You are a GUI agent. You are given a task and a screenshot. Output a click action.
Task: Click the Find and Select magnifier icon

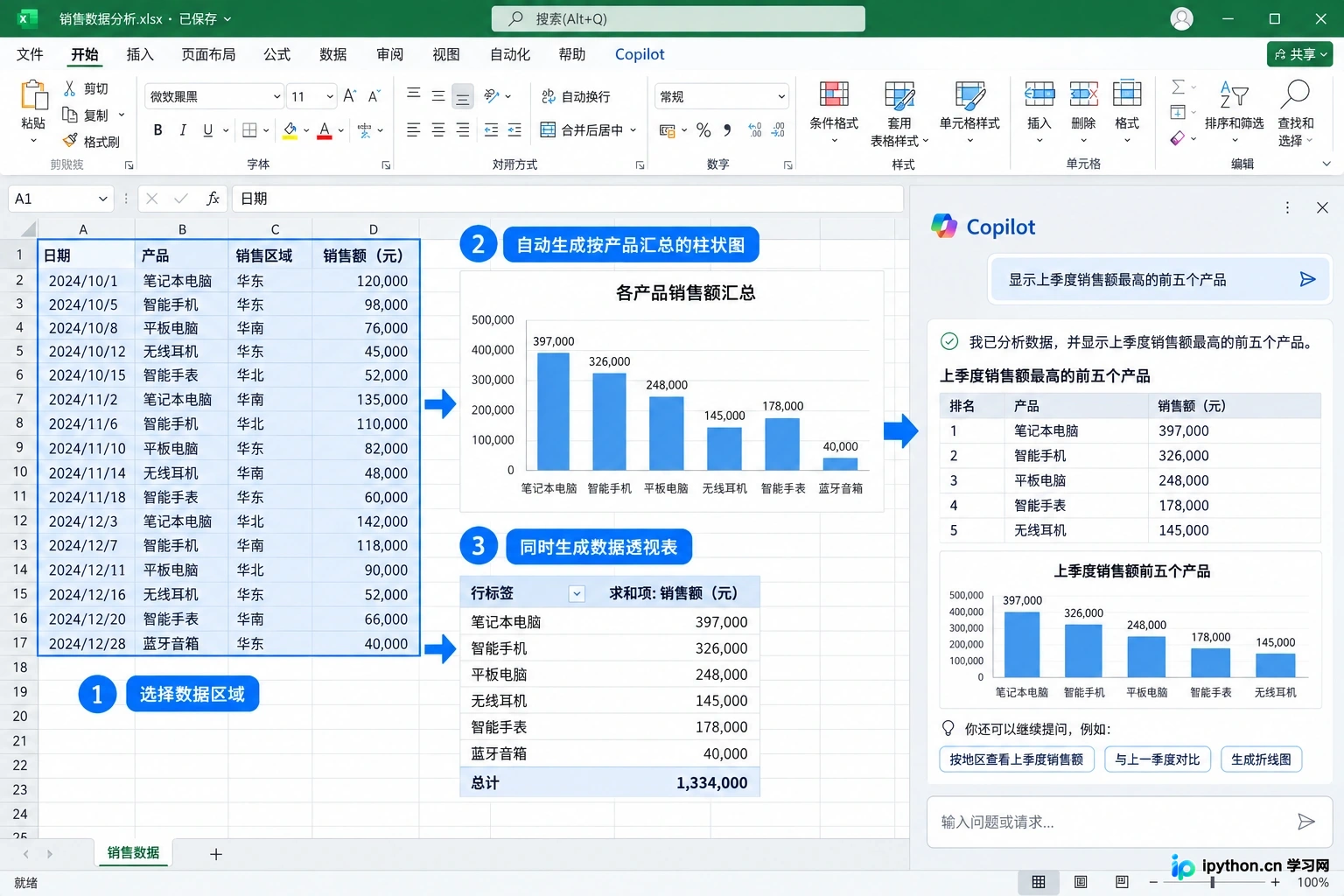pos(1295,94)
